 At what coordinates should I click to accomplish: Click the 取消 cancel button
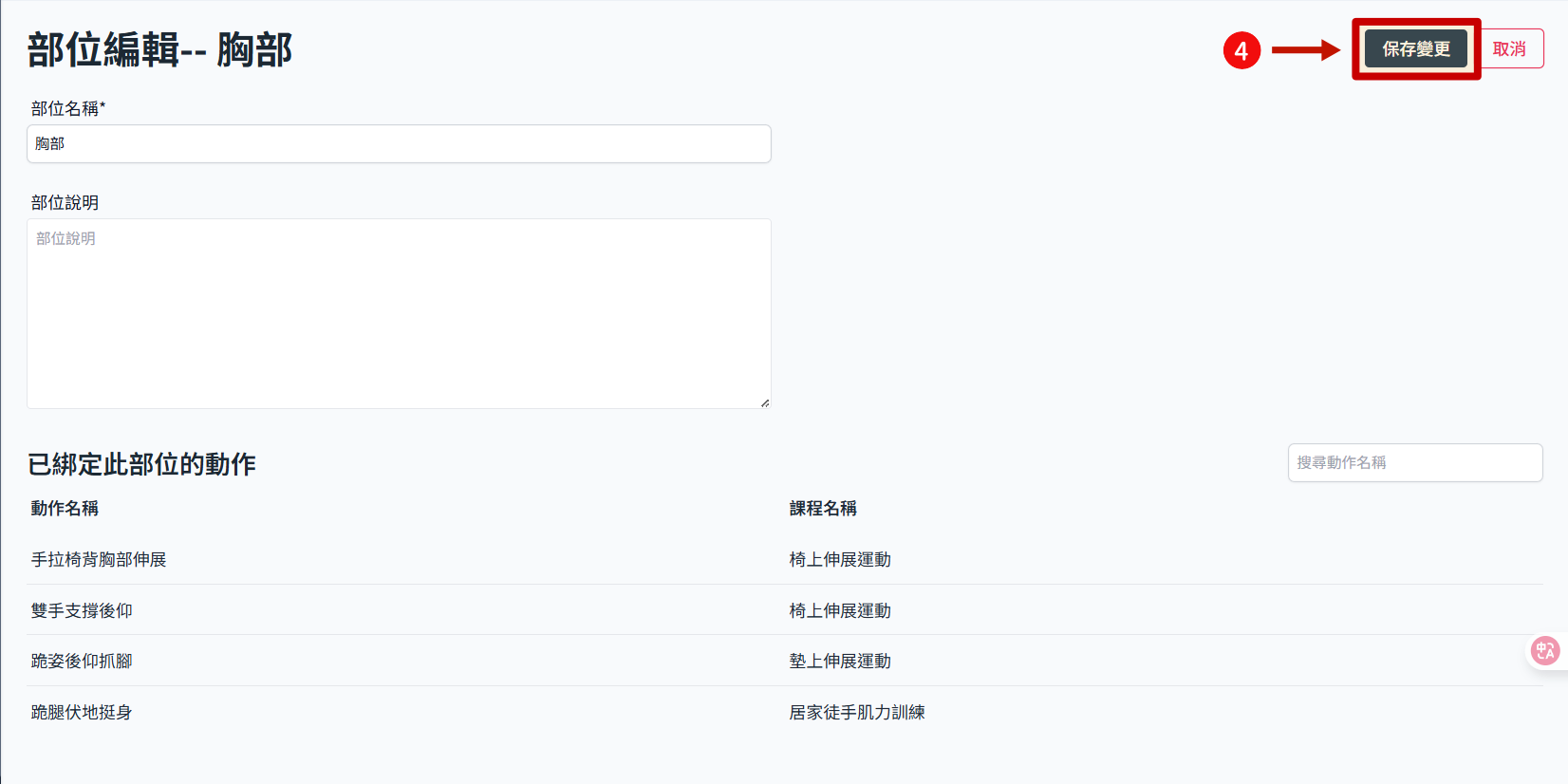[x=1509, y=48]
